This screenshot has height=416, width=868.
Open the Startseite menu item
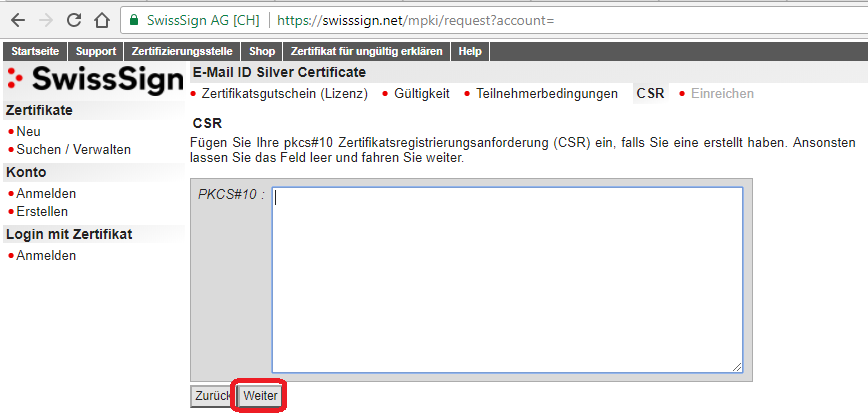click(x=35, y=52)
